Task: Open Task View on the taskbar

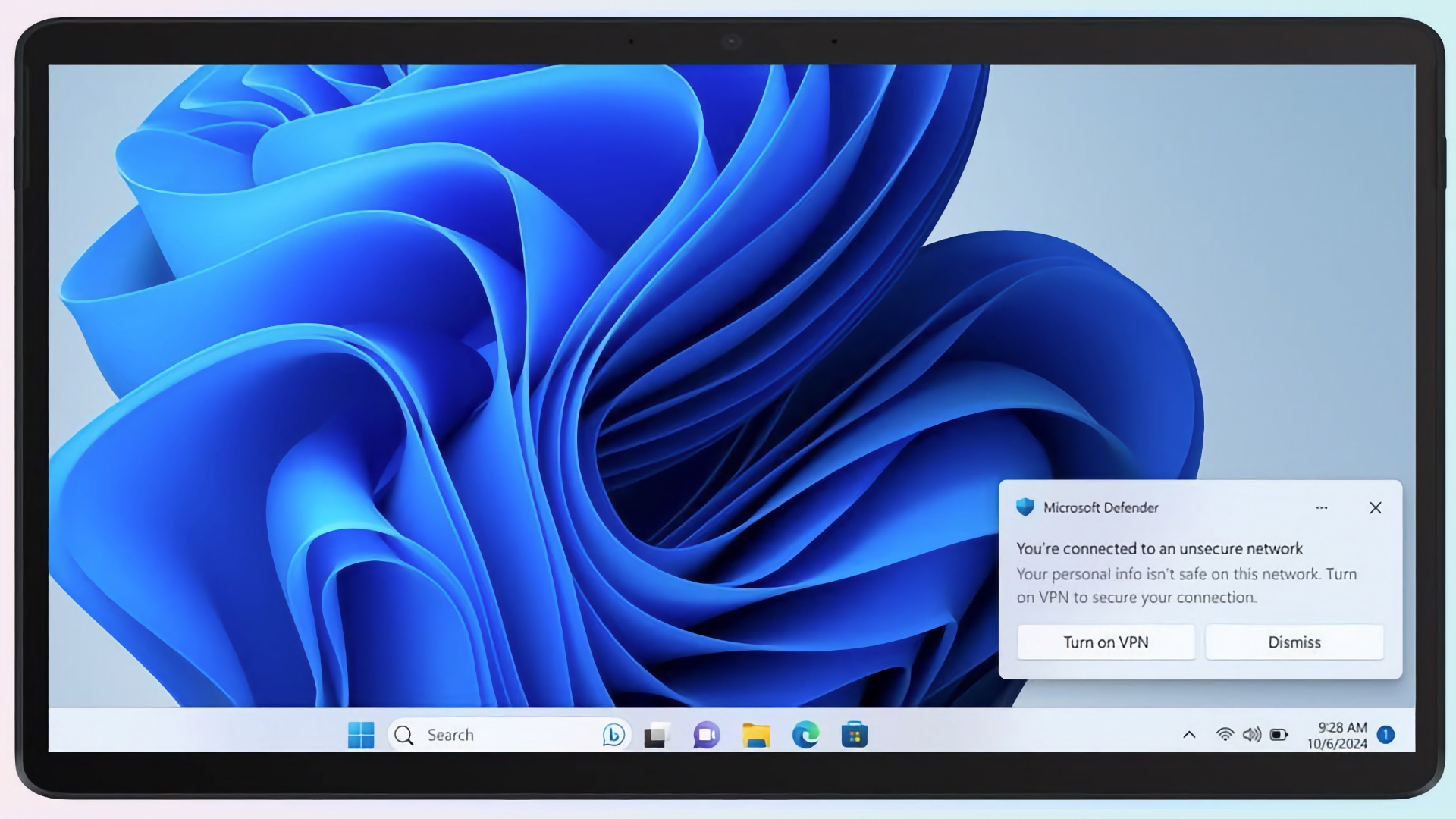Action: [x=657, y=735]
